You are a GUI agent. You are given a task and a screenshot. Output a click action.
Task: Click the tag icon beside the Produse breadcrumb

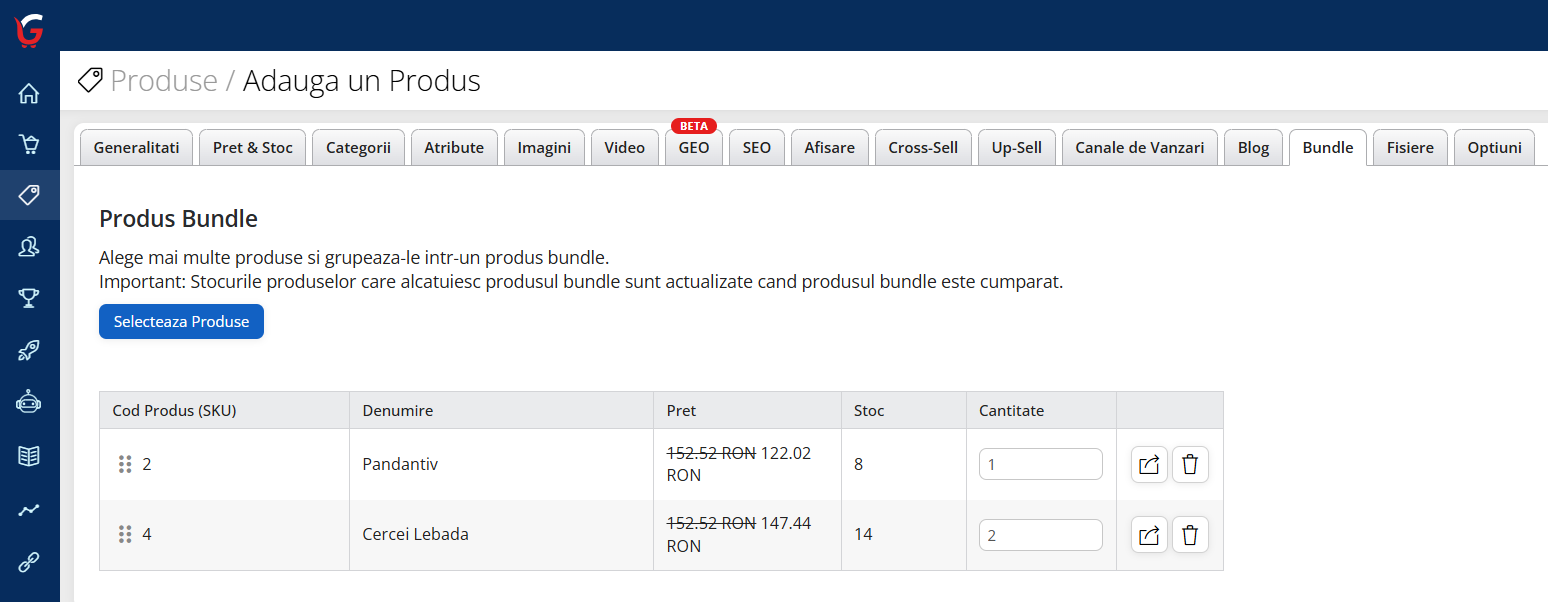coord(90,80)
